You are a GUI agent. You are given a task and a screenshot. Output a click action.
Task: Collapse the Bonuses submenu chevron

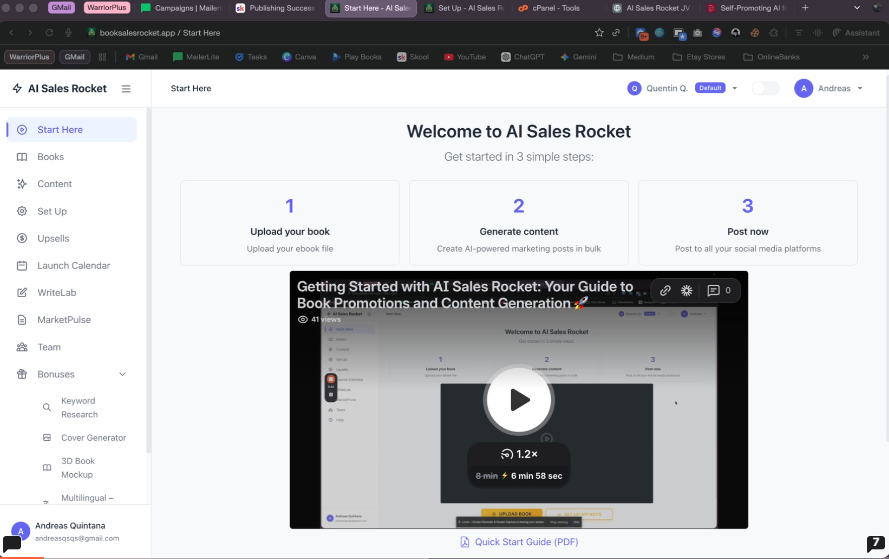[x=122, y=374]
